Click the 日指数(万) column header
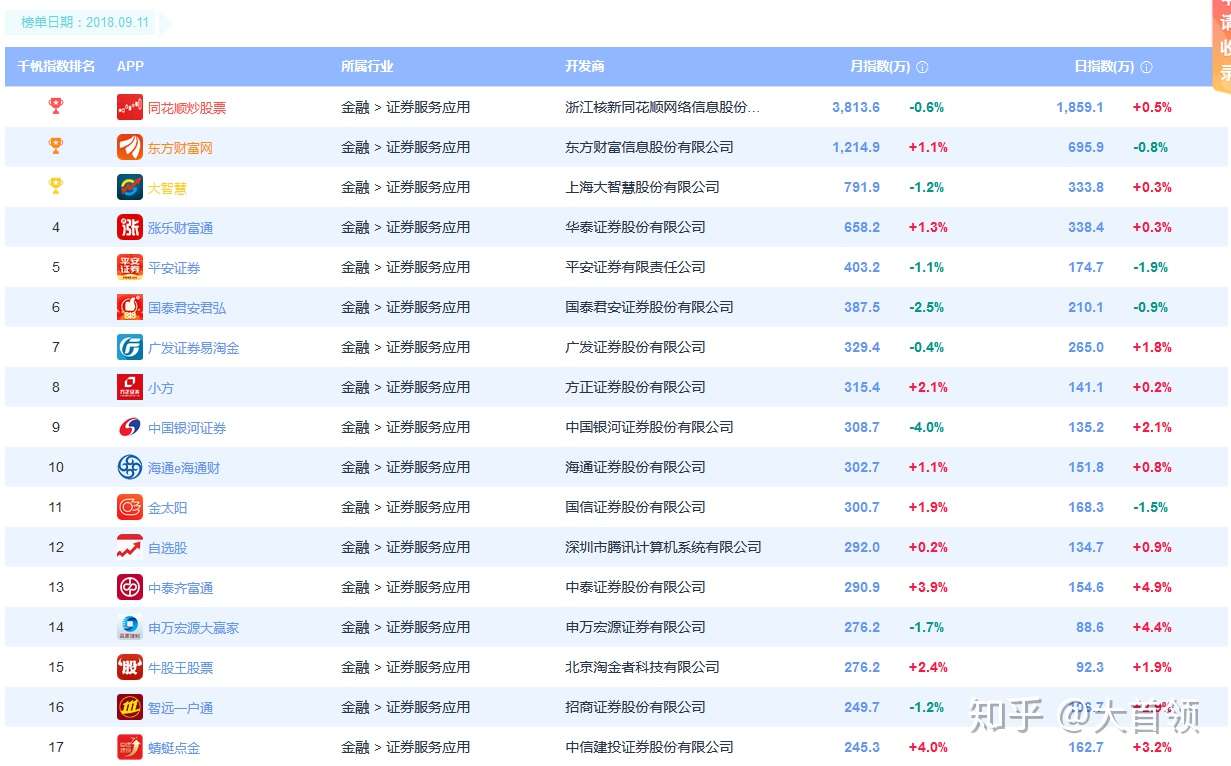1231x766 pixels. click(1104, 66)
